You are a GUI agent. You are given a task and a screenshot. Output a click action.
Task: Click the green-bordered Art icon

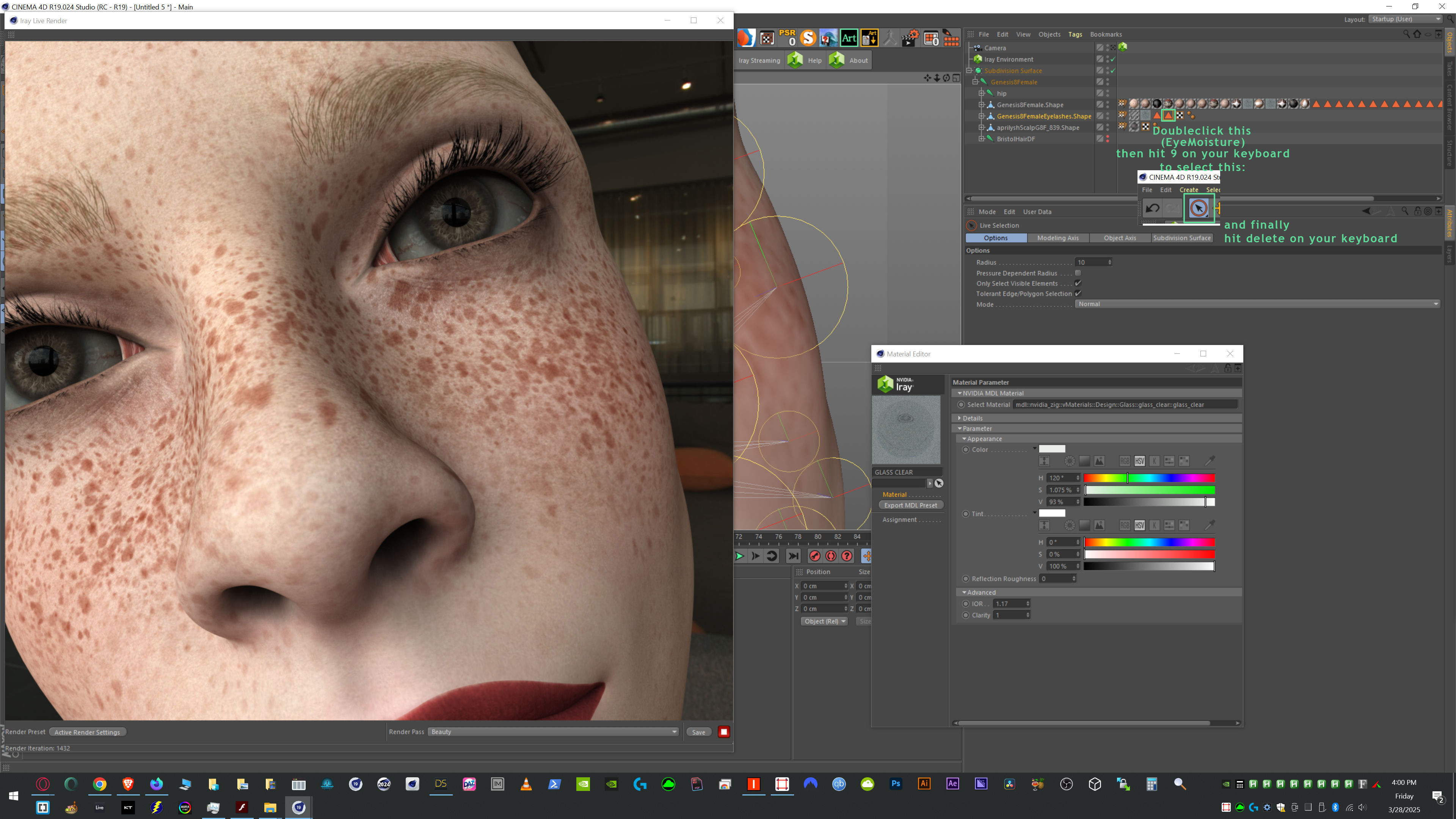pyautogui.click(x=849, y=38)
